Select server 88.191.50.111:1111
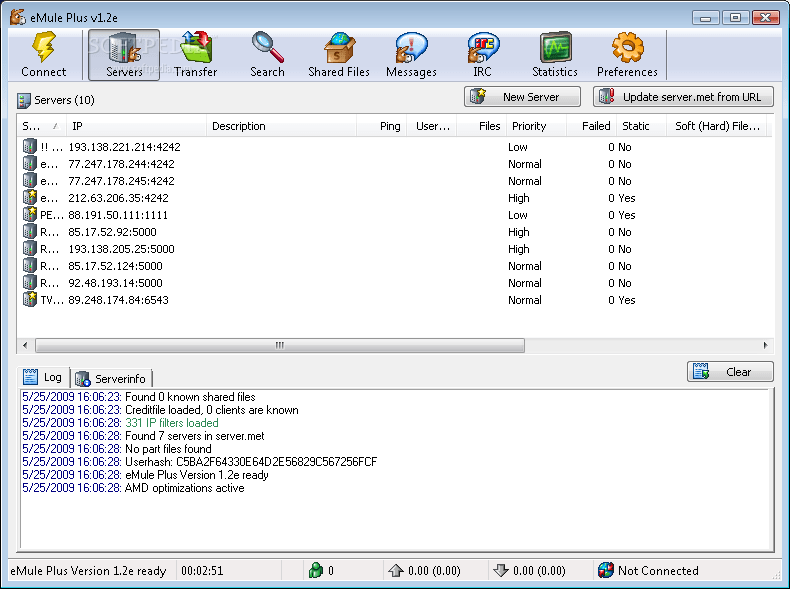 [395, 215]
